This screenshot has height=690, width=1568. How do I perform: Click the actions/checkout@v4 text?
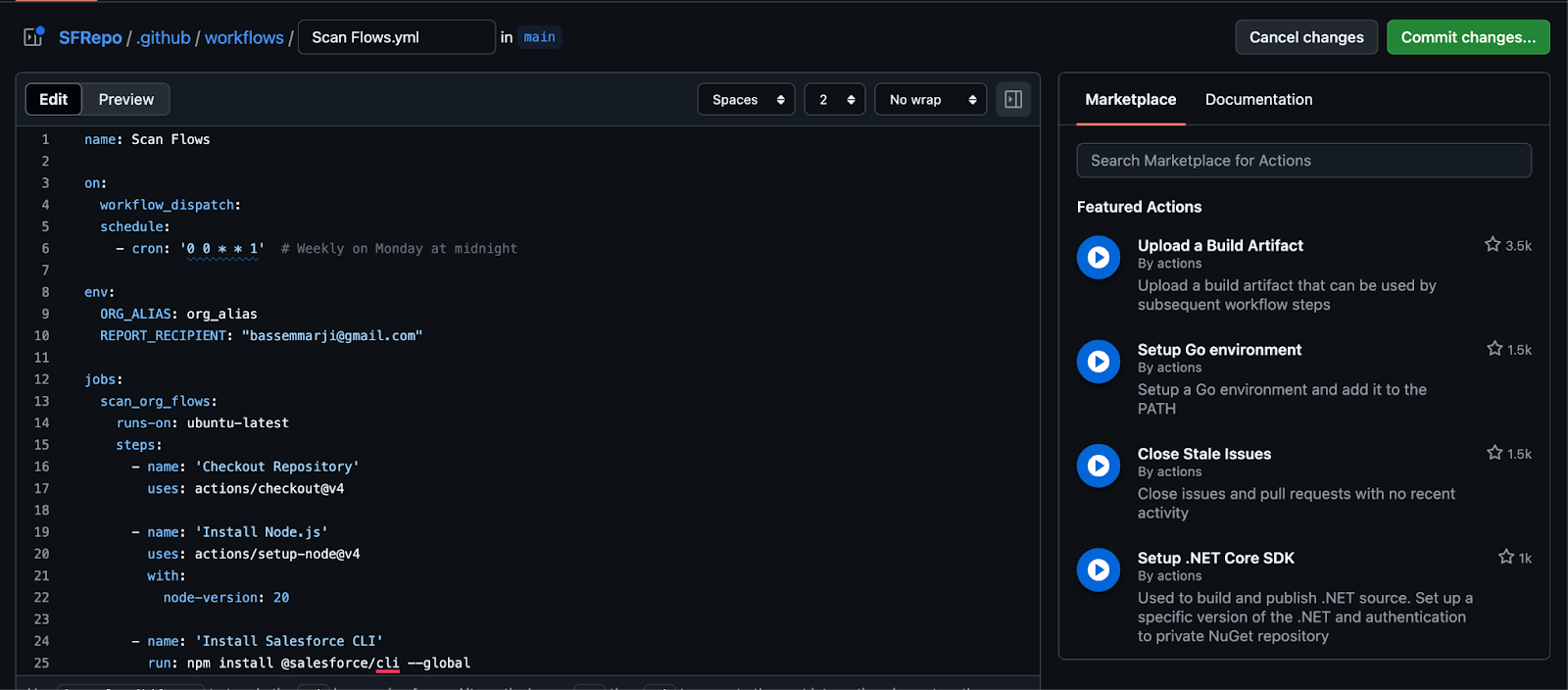[x=269, y=488]
